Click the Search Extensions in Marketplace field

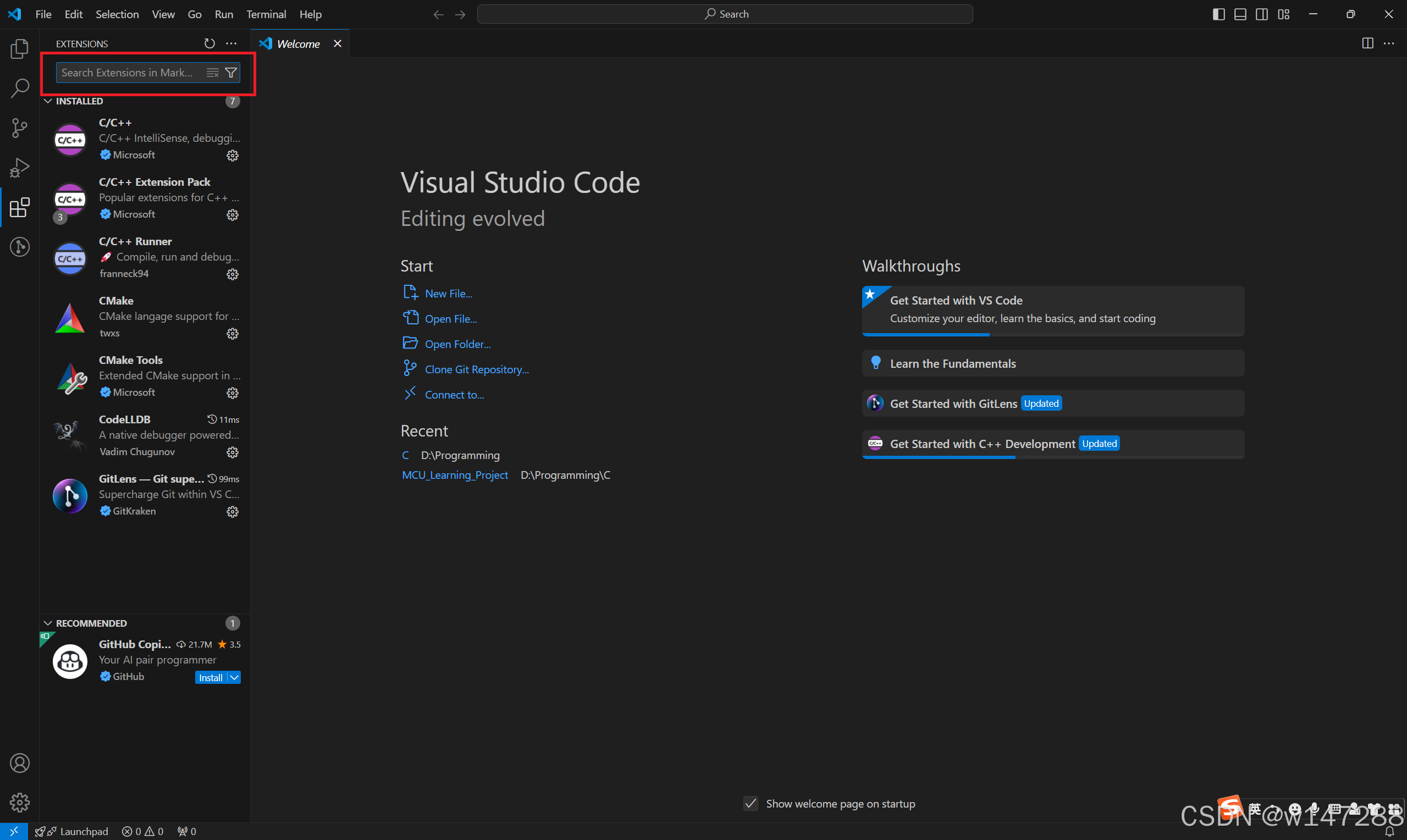click(x=129, y=73)
